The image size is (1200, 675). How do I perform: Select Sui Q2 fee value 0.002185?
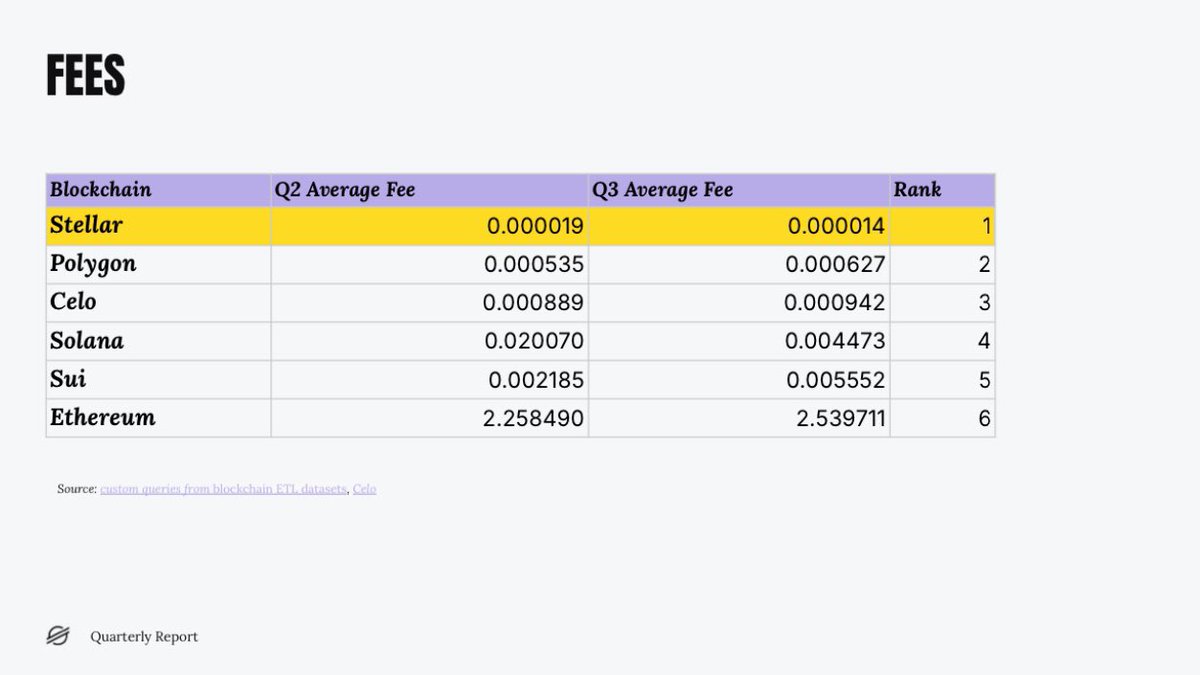tap(536, 380)
